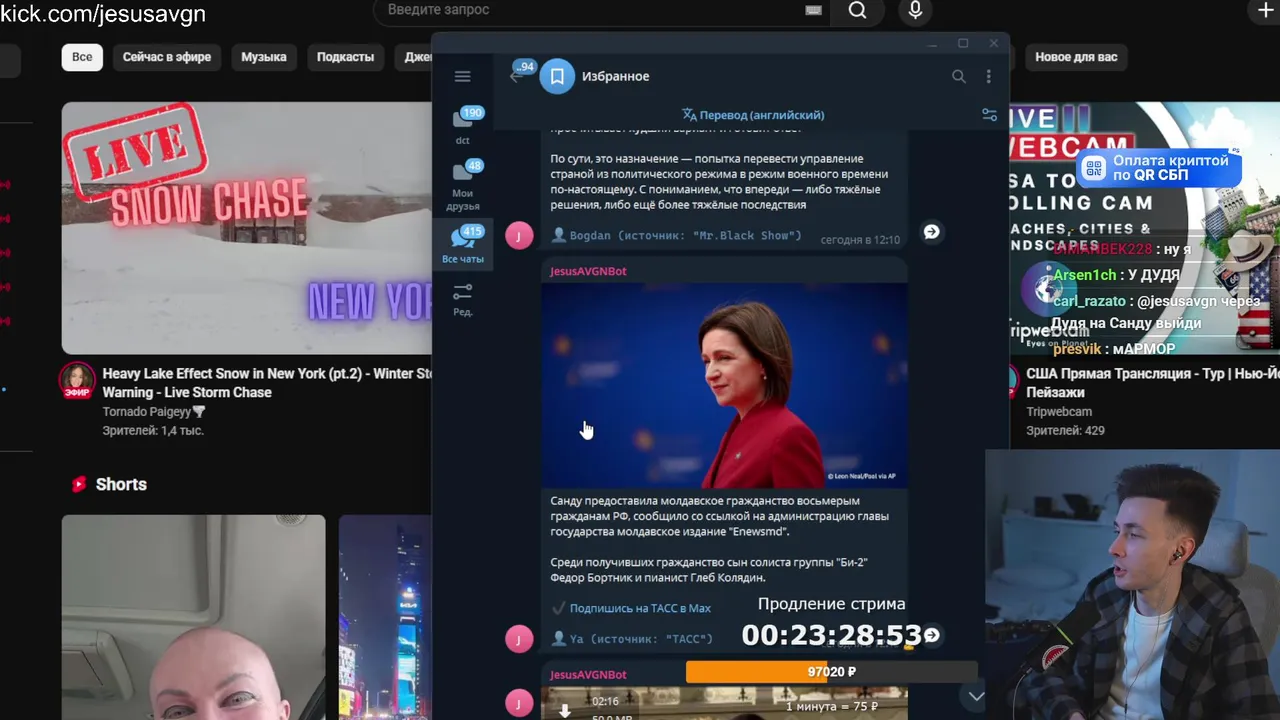This screenshot has height=720, width=1280.
Task: Click Зрителей: 429 viewer count
Action: point(1065,431)
